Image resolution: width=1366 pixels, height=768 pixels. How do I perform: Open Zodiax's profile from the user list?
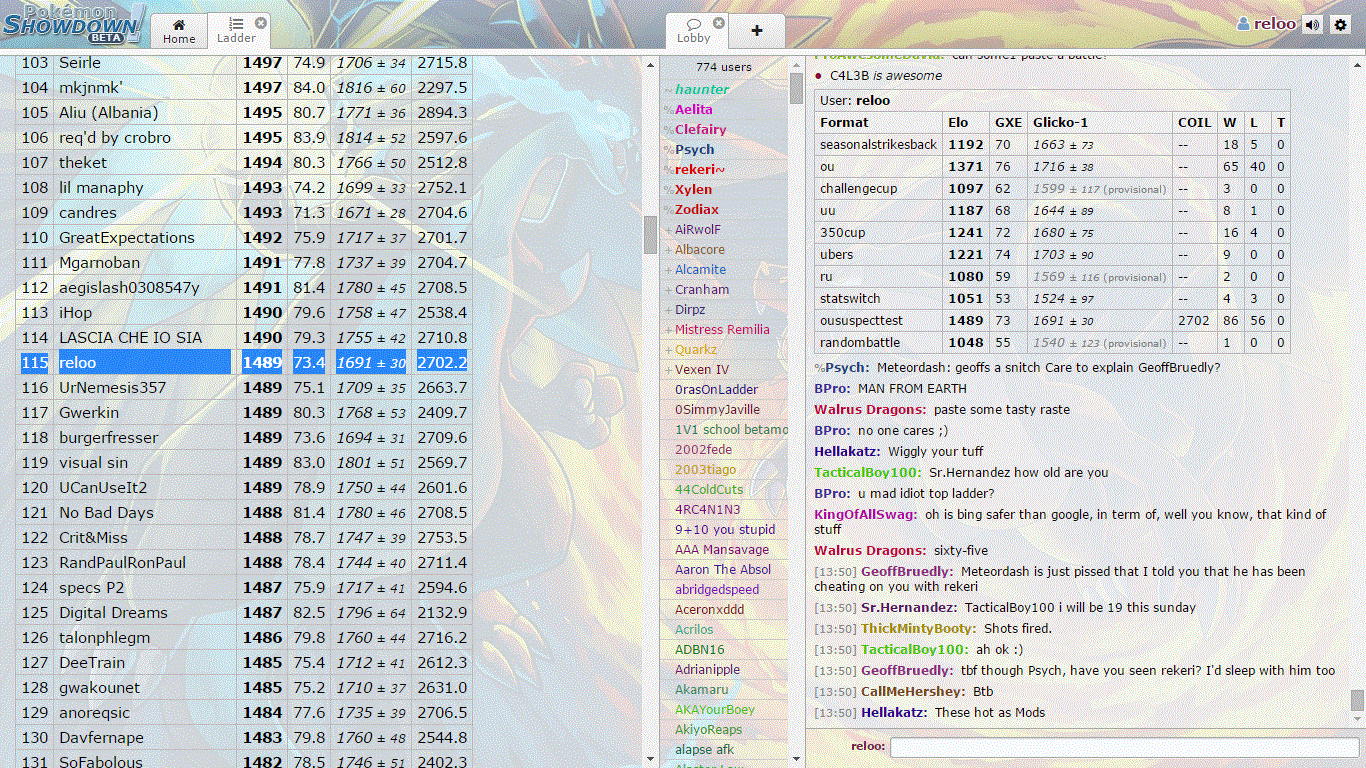point(696,210)
